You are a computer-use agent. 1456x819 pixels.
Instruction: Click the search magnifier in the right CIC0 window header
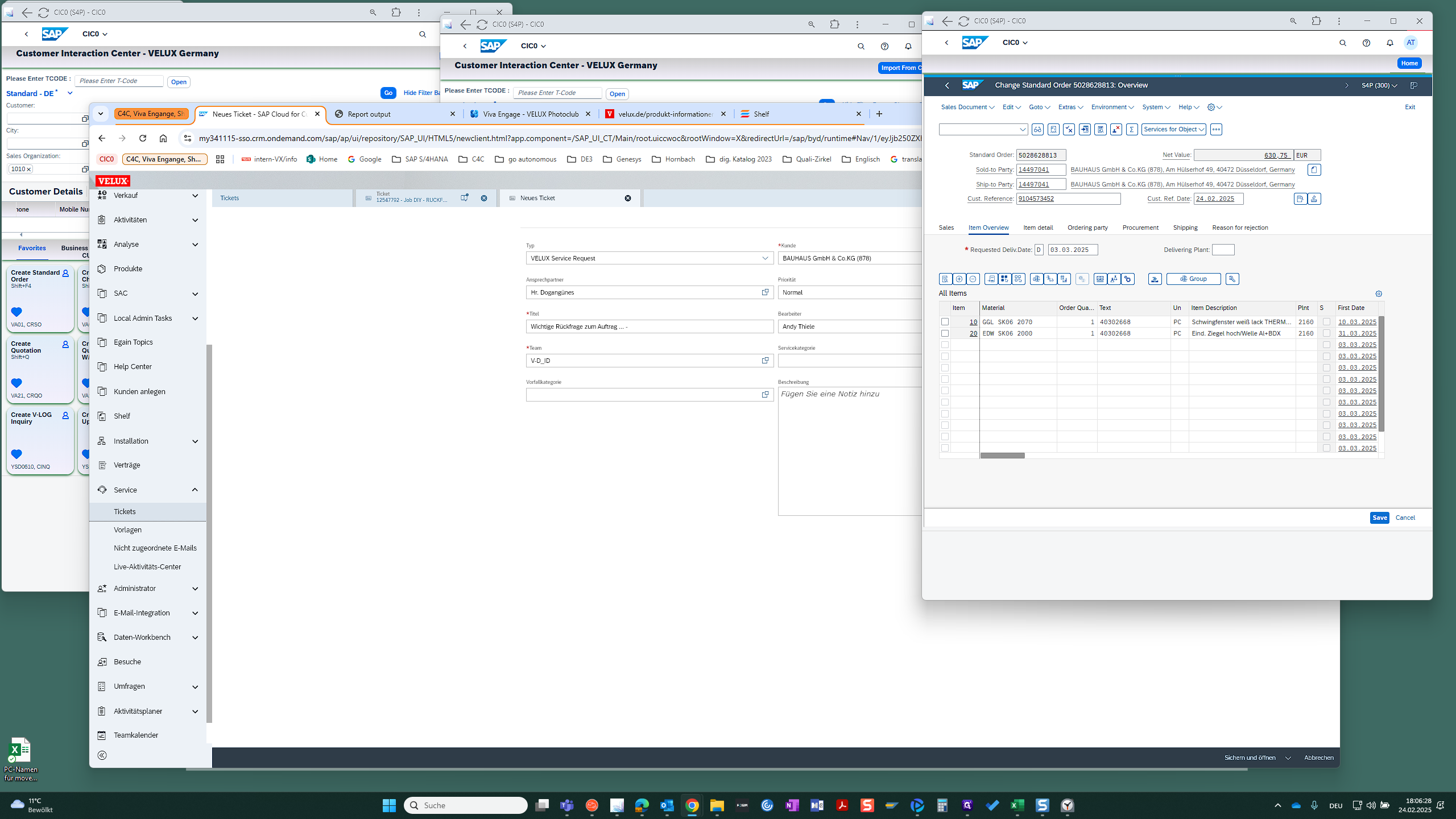pyautogui.click(x=1343, y=43)
